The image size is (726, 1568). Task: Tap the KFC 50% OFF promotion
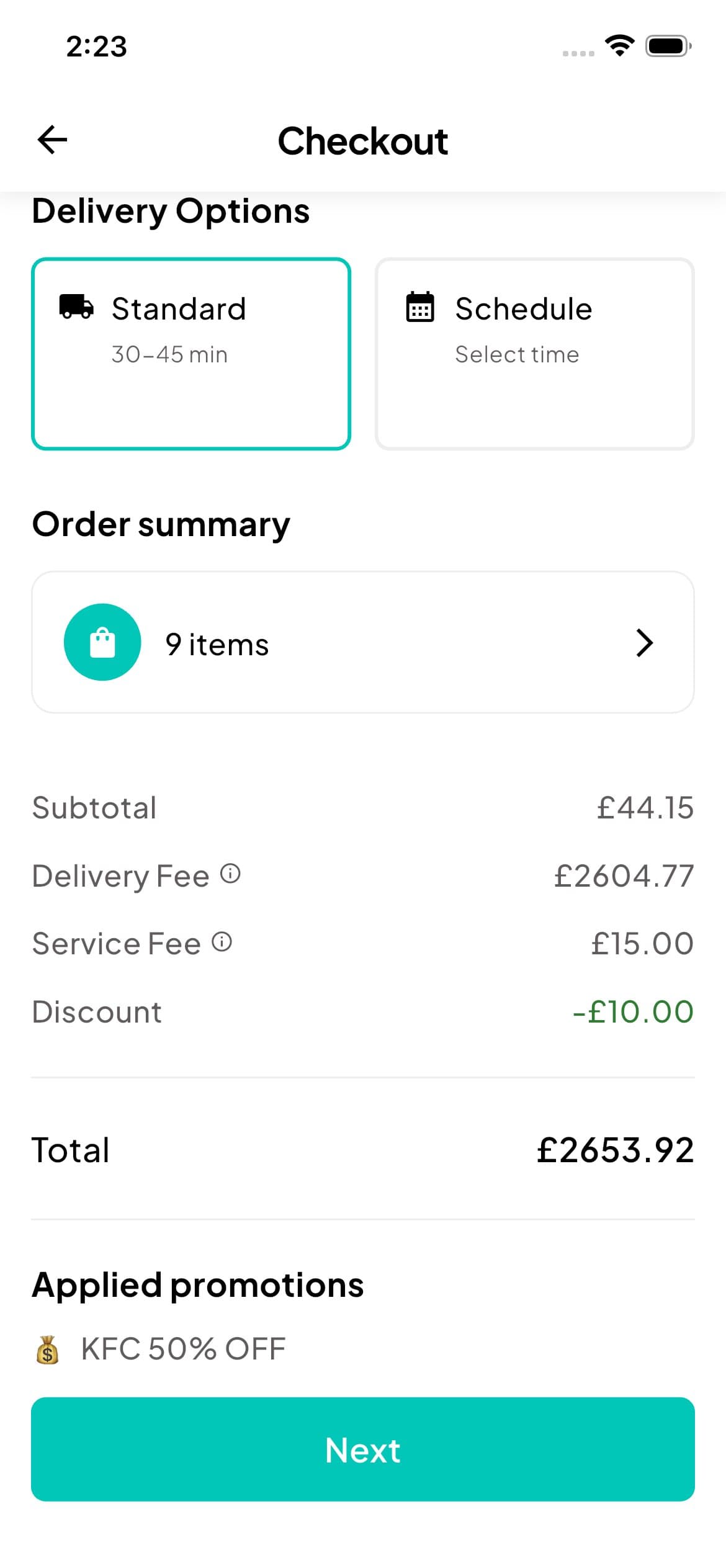coord(183,1350)
